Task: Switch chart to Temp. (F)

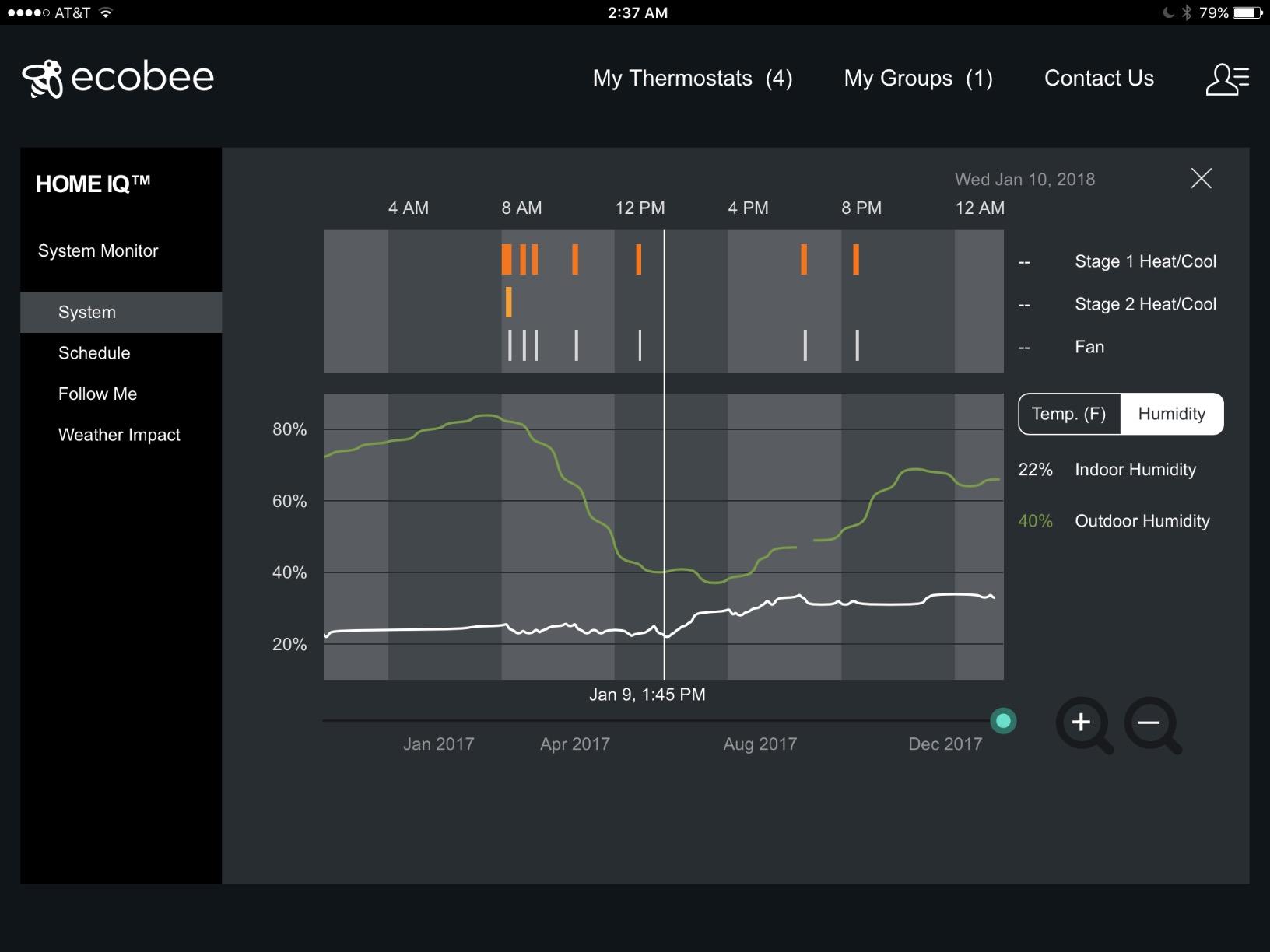Action: (x=1068, y=414)
